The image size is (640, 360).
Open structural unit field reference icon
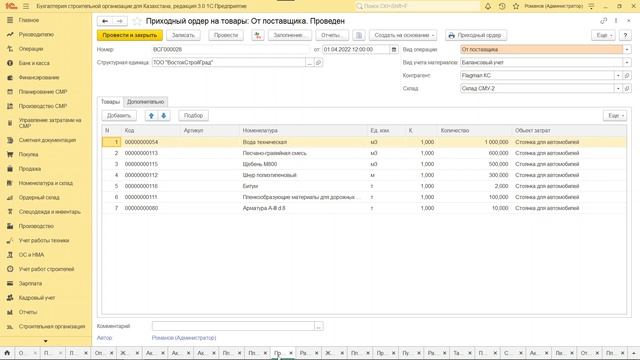pos(319,62)
